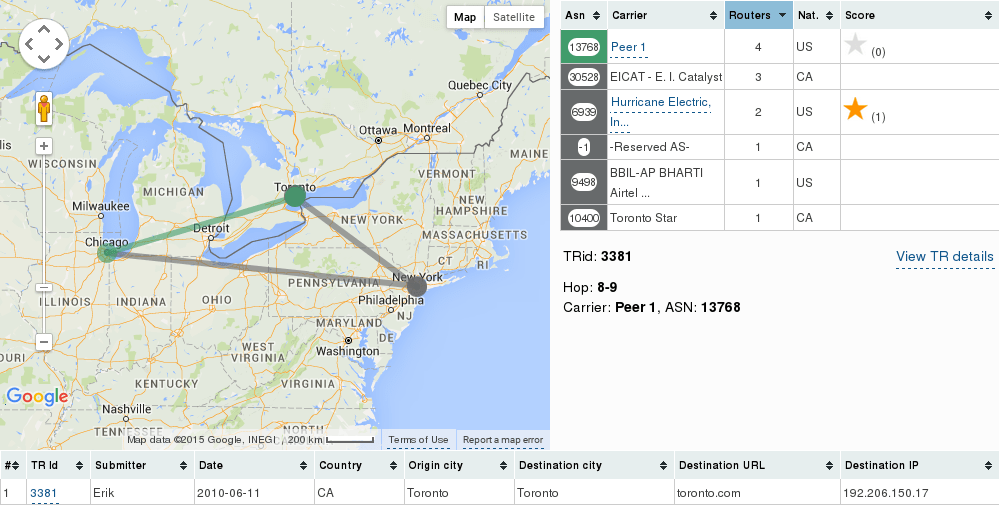The image size is (999, 505).
Task: Click the gray star for Peer 1
Action: [855, 44]
